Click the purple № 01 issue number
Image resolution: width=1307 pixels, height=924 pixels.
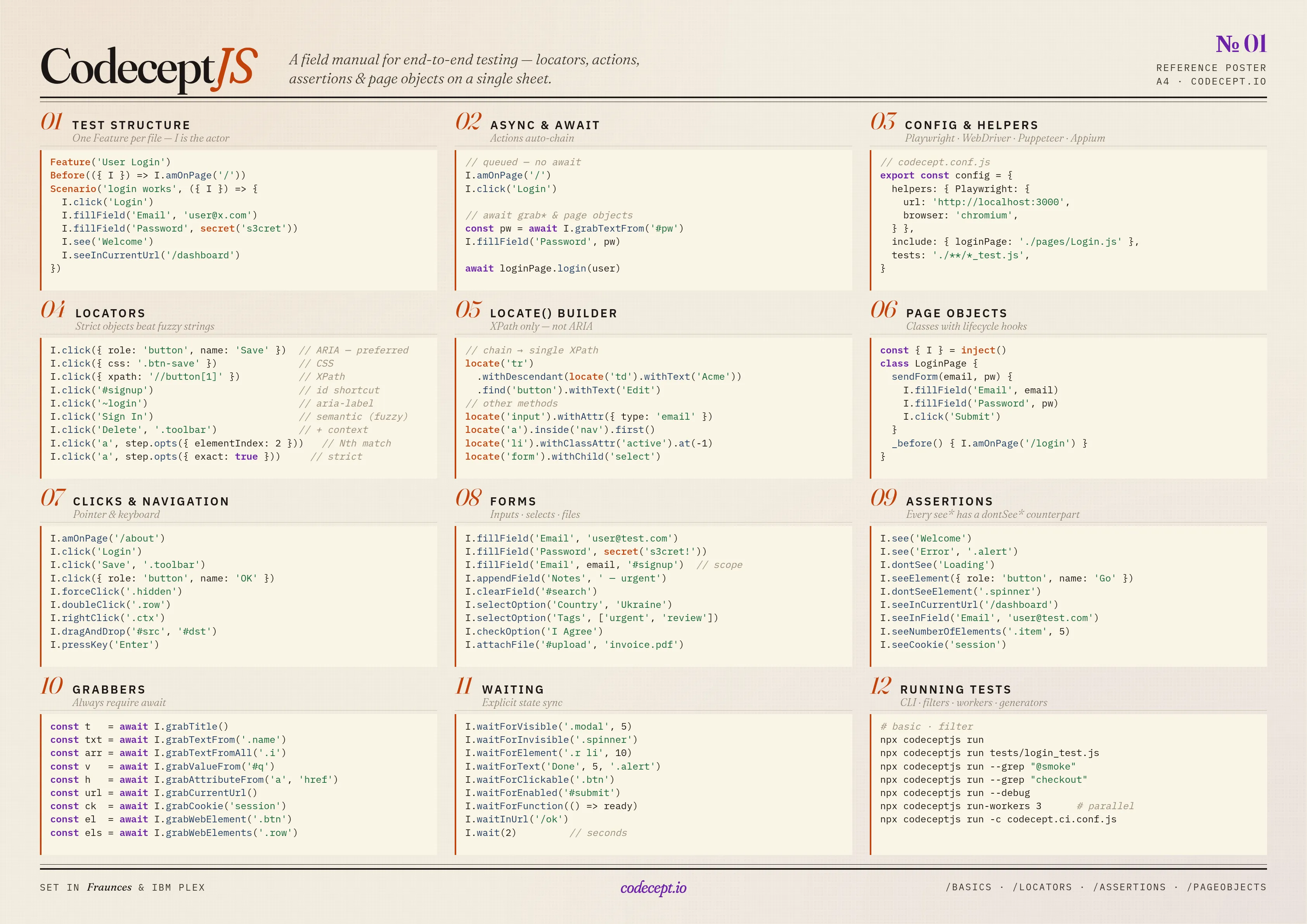[x=1241, y=44]
